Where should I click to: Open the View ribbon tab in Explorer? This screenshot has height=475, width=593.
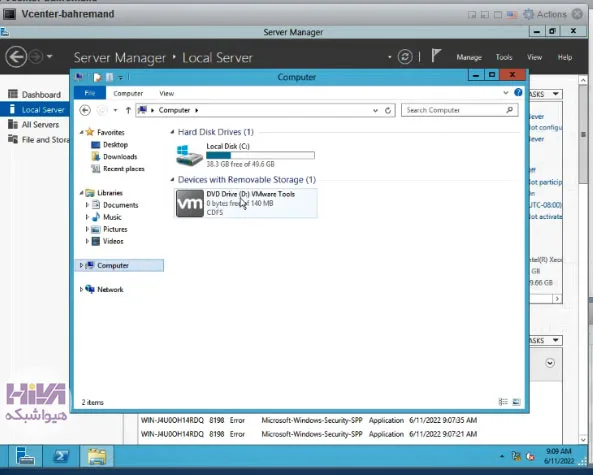(166, 93)
